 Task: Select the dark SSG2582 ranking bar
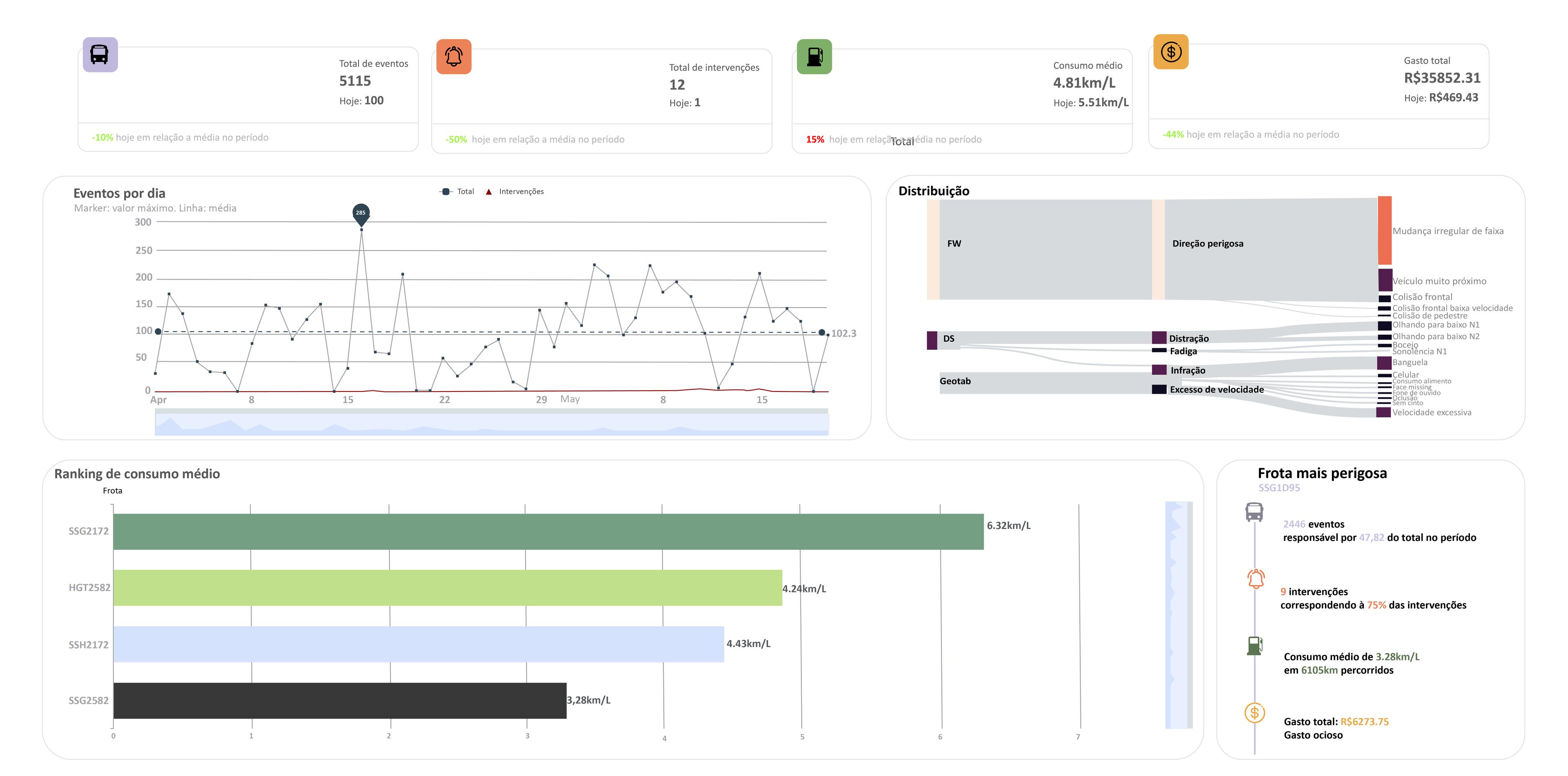340,700
